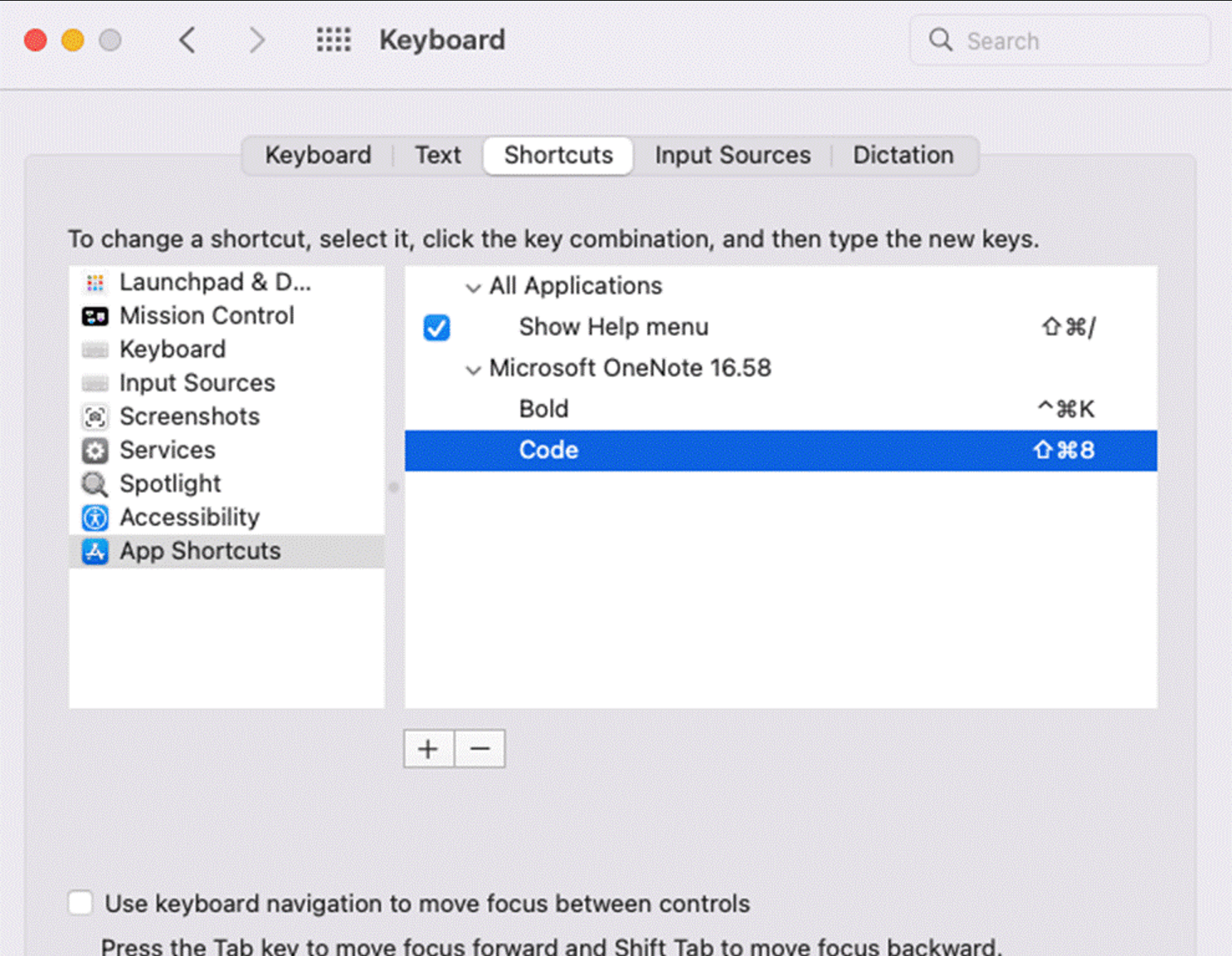Select Mission Control label in sidebar
Viewport: 1232px width, 956px height.
point(207,316)
